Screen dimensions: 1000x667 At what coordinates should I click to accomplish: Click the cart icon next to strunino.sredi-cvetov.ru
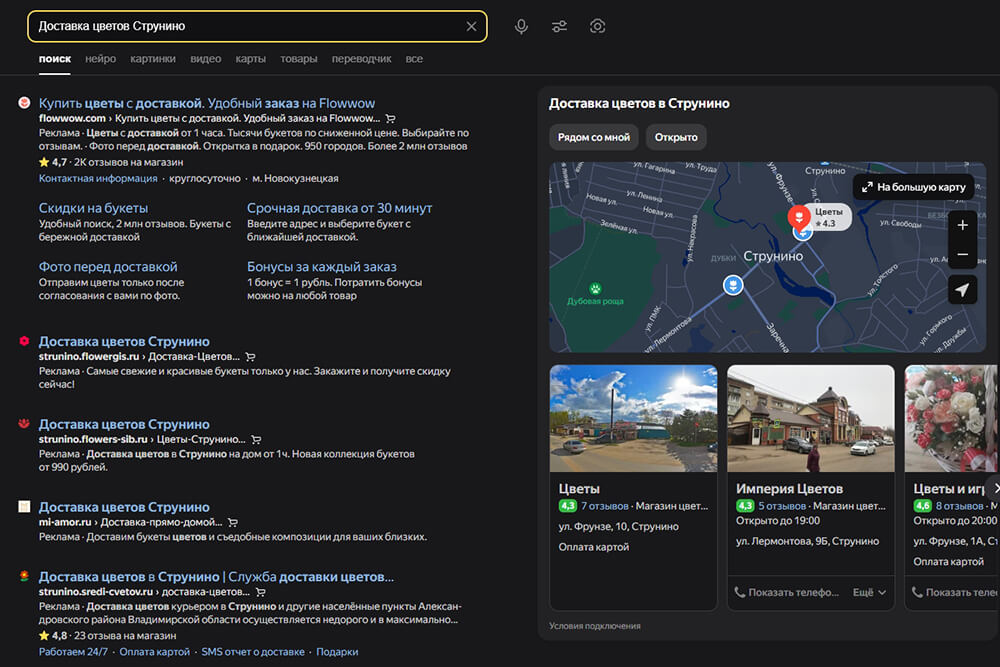[x=260, y=592]
